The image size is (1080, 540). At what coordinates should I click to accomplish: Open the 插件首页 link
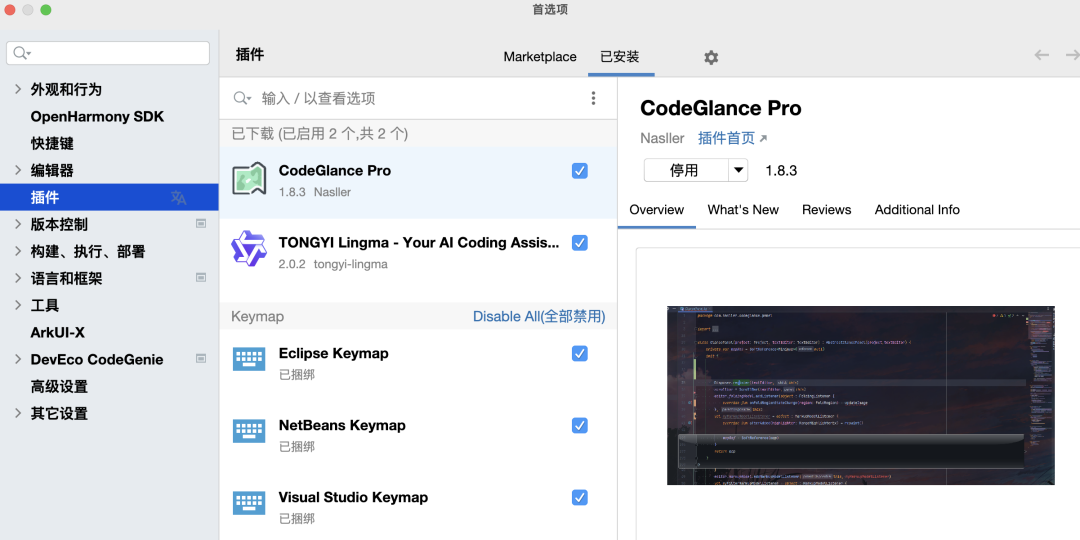pyautogui.click(x=732, y=138)
